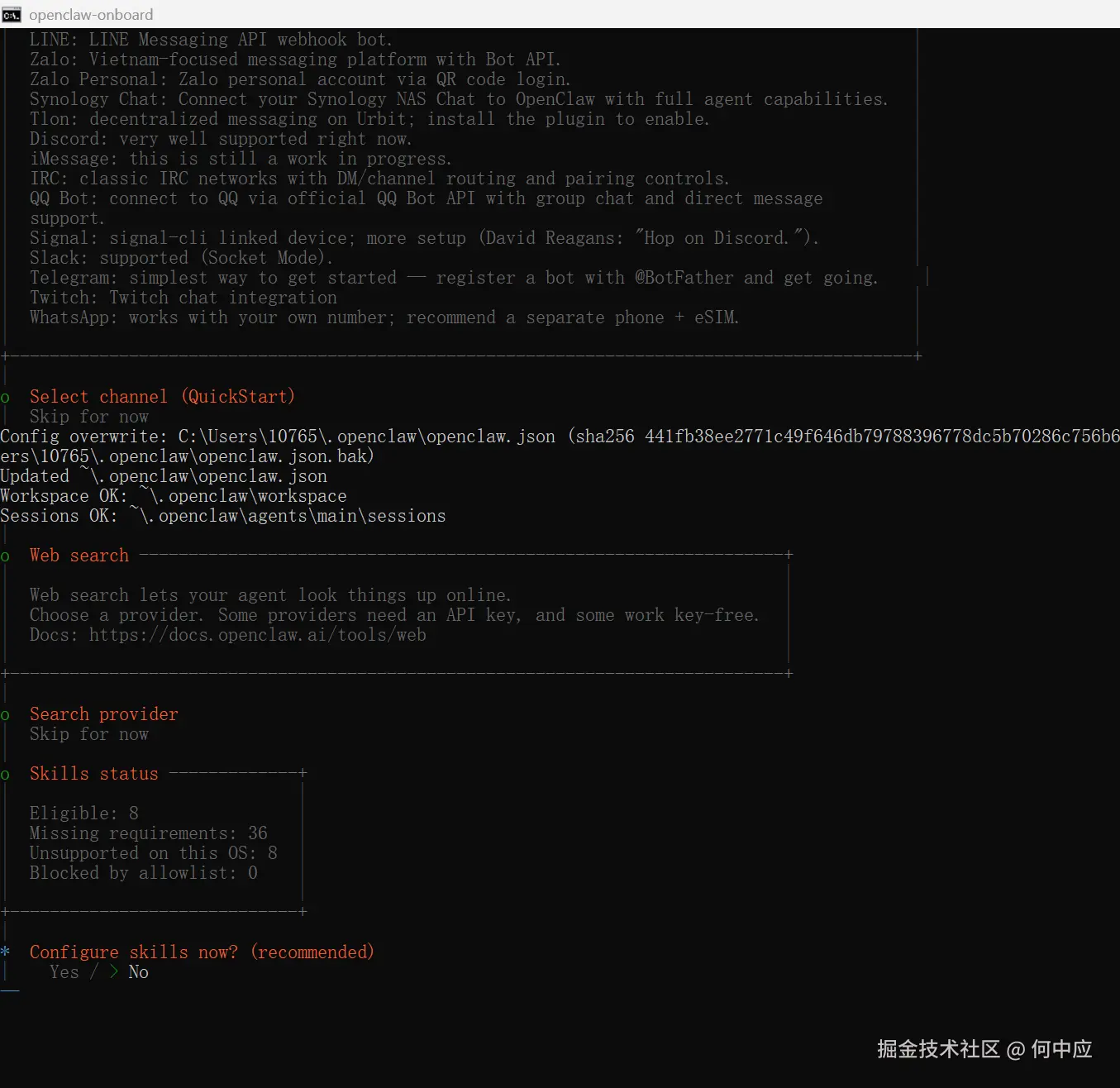Click "Skip for now" under Select channel
This screenshot has width=1120, height=1088.
[89, 417]
